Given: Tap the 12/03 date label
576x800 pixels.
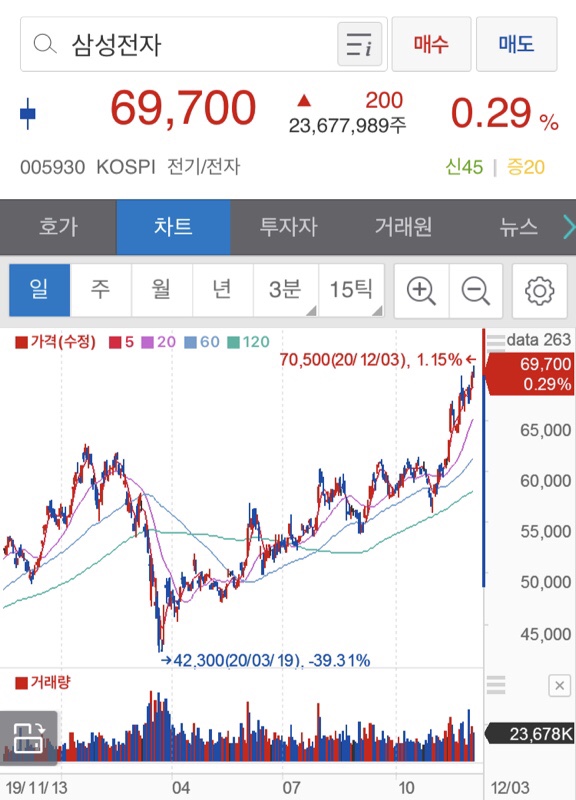Looking at the screenshot, I should tap(510, 788).
